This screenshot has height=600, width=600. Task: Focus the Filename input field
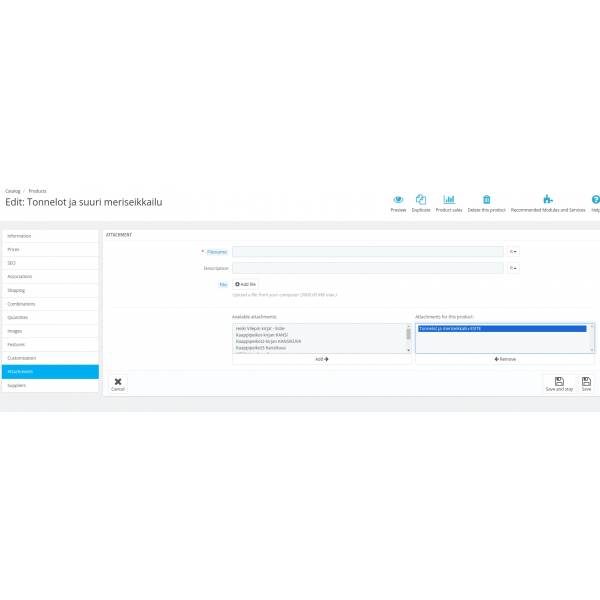368,252
